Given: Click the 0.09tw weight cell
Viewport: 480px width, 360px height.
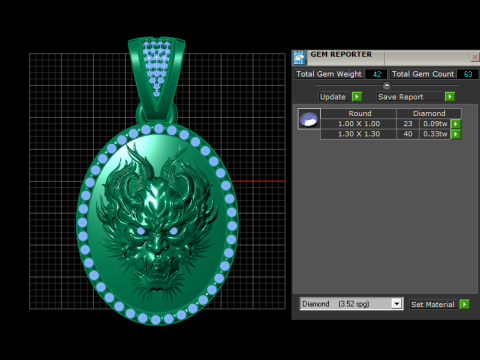Looking at the screenshot, I should pyautogui.click(x=435, y=124).
